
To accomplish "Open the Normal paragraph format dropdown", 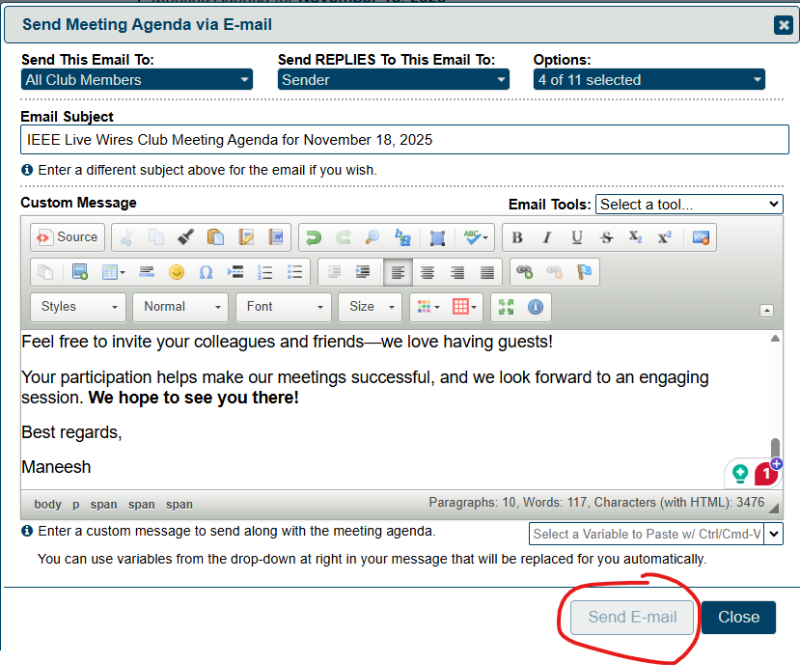I will [181, 307].
